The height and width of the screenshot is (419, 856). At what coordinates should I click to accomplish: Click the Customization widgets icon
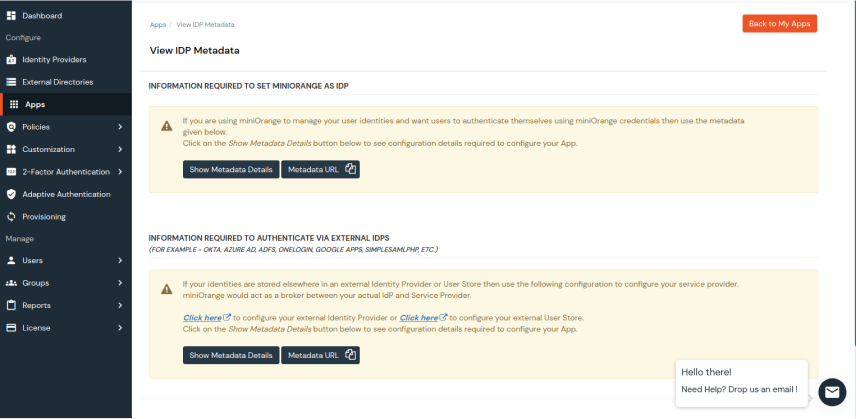click(x=11, y=149)
